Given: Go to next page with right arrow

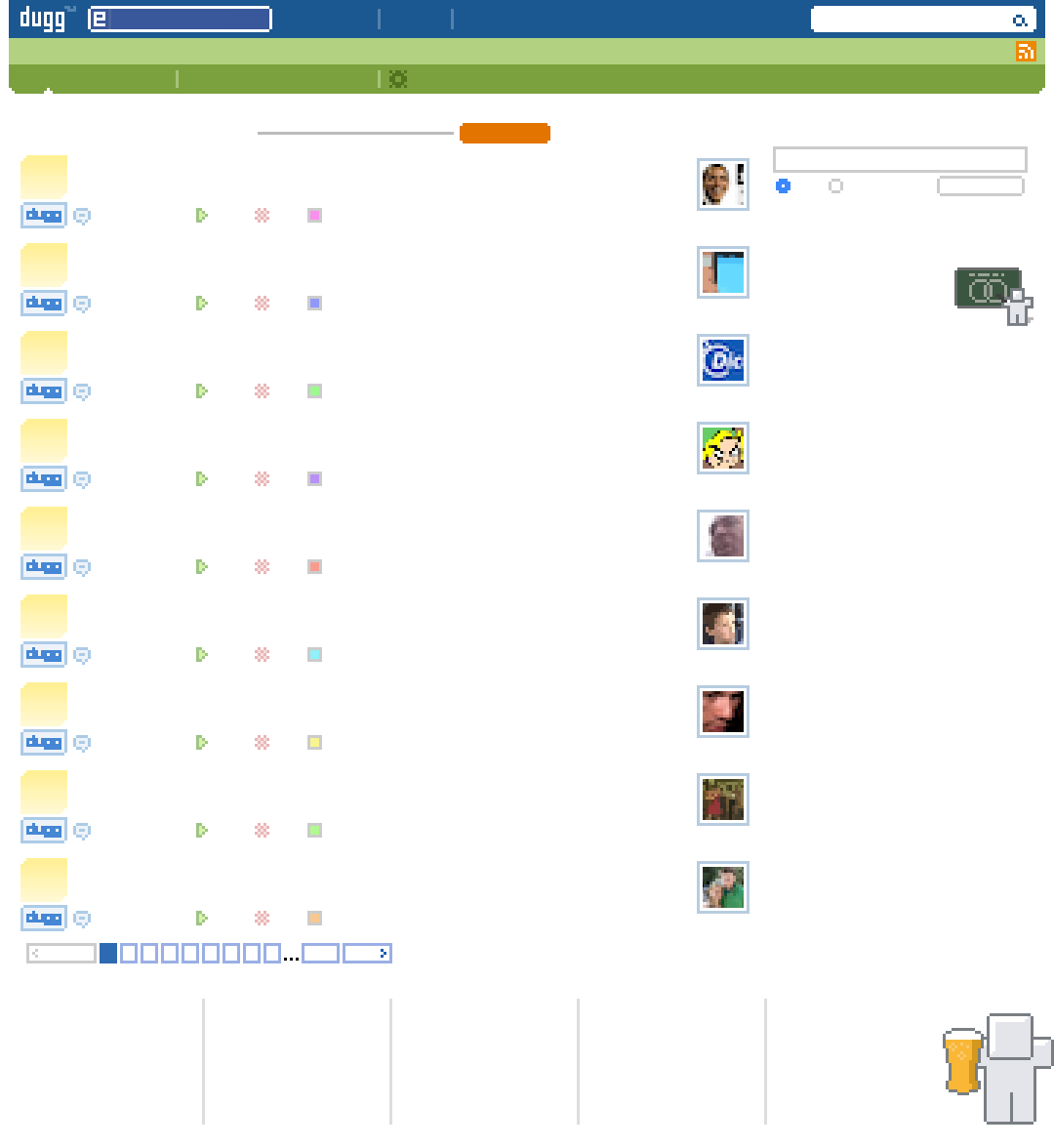Looking at the screenshot, I should pos(367,953).
